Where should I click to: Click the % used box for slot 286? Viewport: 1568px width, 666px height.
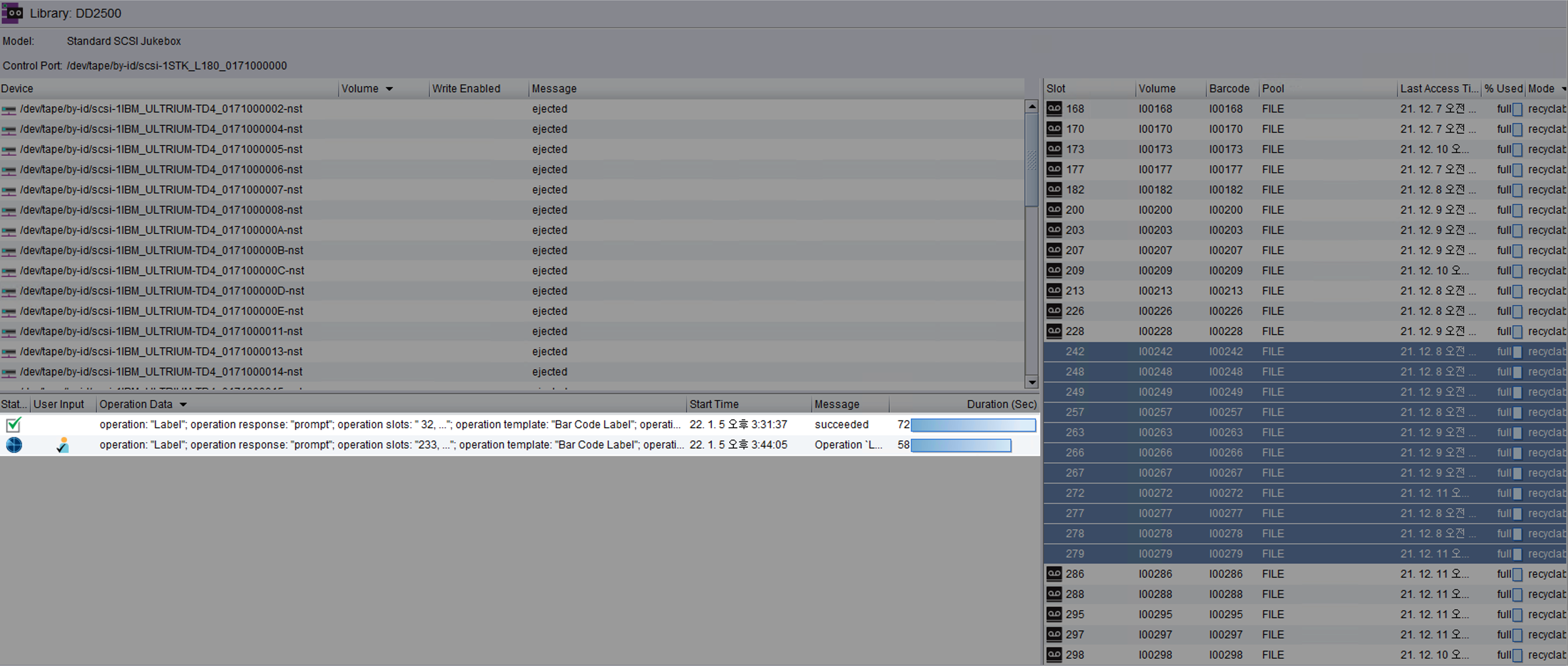pyautogui.click(x=1517, y=574)
